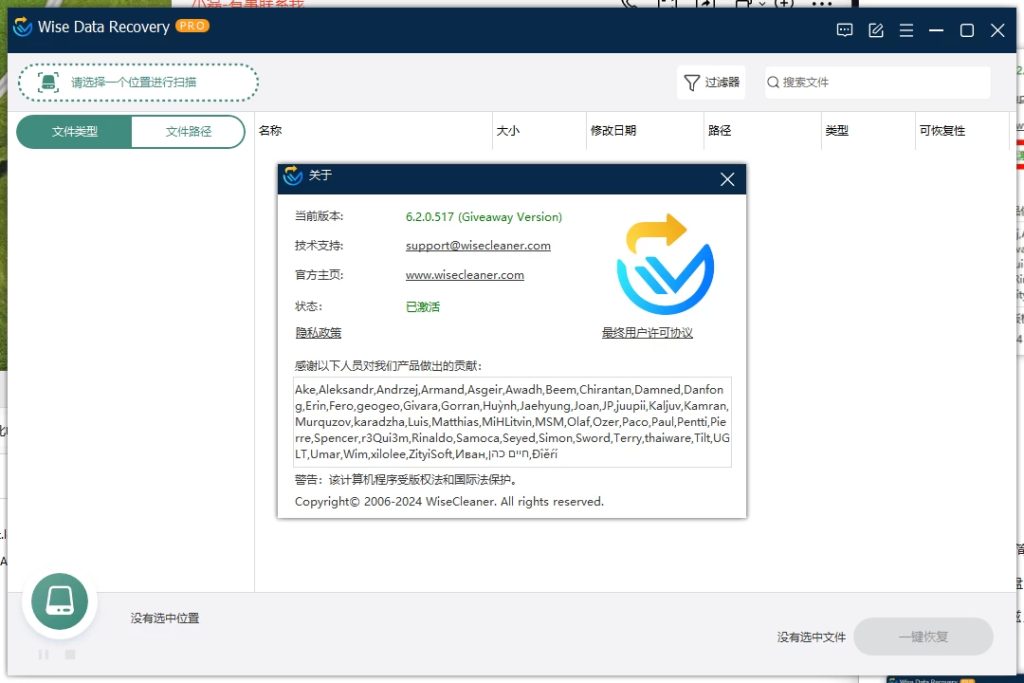Click the version text 6.2.0.517
Image resolution: width=1024 pixels, height=683 pixels.
(483, 217)
